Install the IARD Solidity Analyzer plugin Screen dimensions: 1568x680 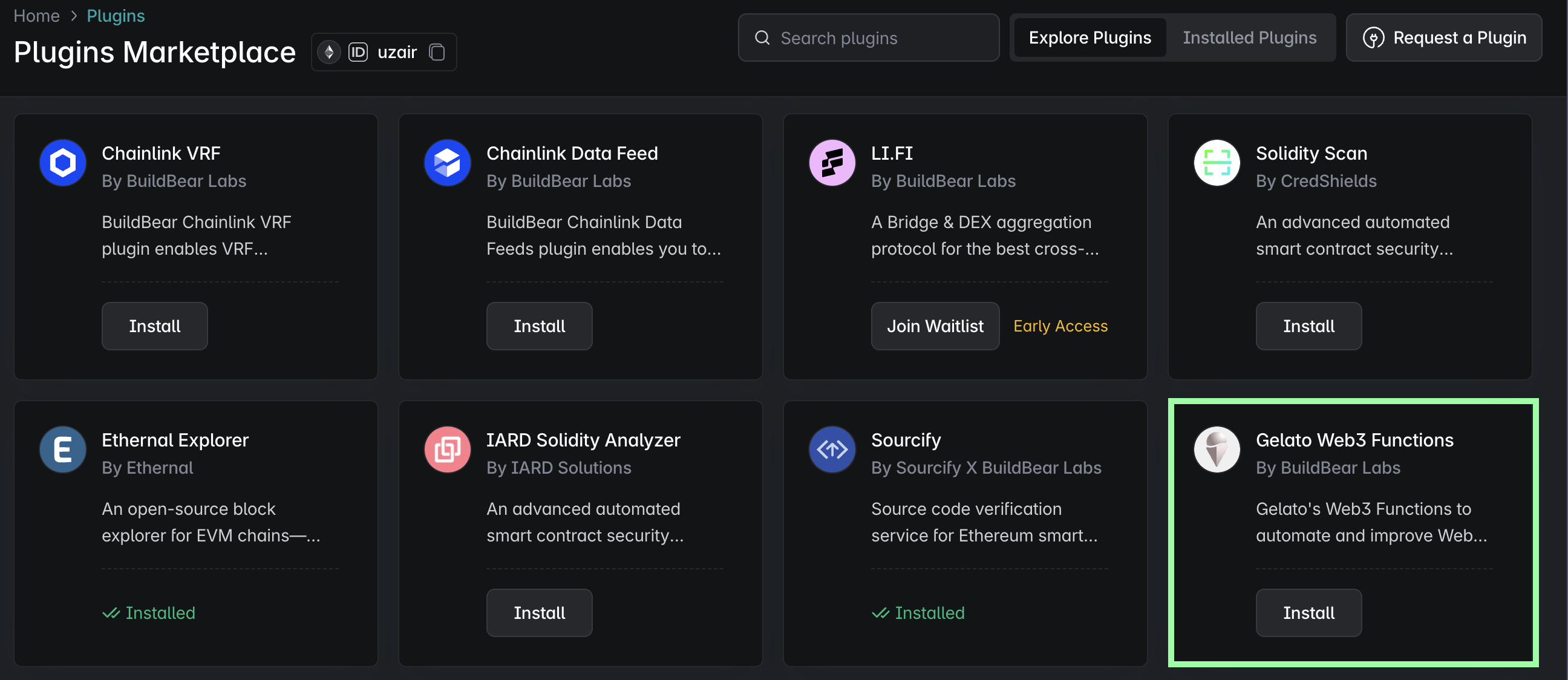click(x=540, y=613)
